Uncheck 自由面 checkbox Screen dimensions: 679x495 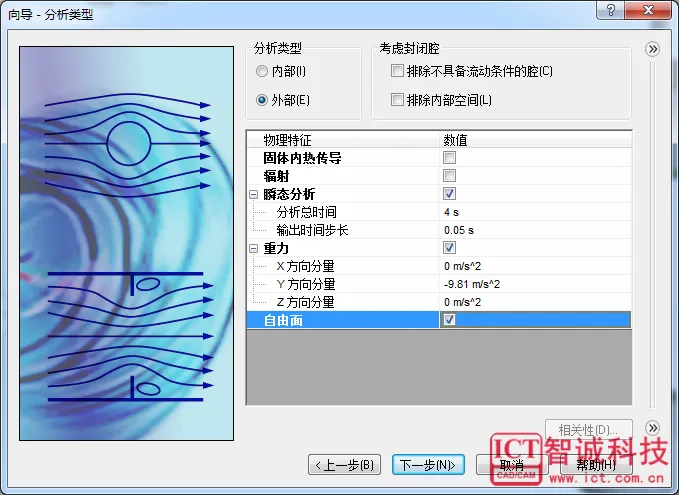(x=449, y=320)
